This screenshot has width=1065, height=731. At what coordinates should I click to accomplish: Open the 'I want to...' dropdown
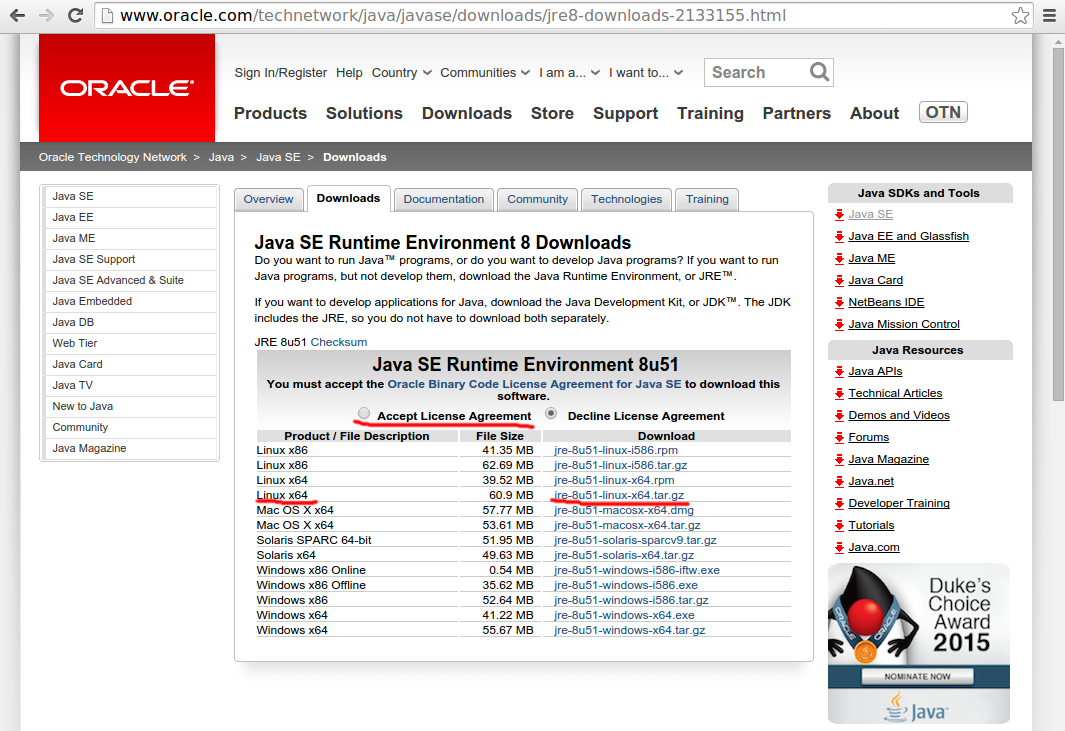pyautogui.click(x=646, y=73)
